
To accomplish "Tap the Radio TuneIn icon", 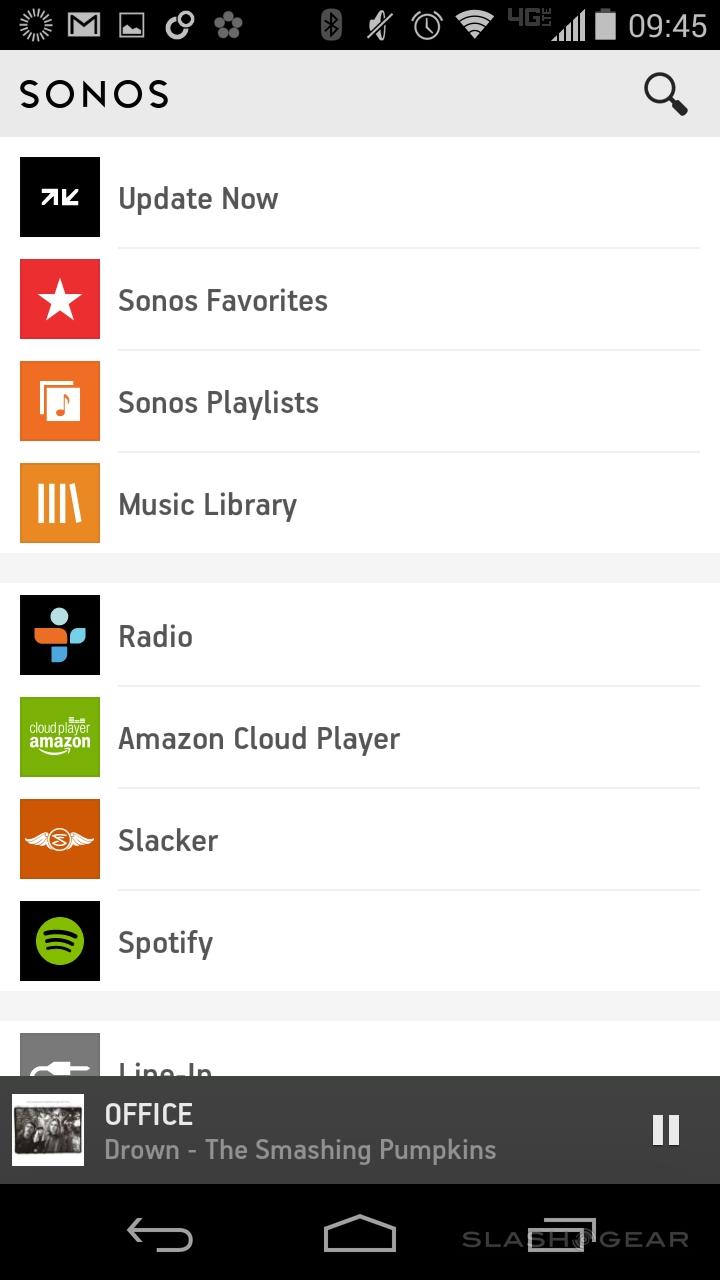I will 60,635.
